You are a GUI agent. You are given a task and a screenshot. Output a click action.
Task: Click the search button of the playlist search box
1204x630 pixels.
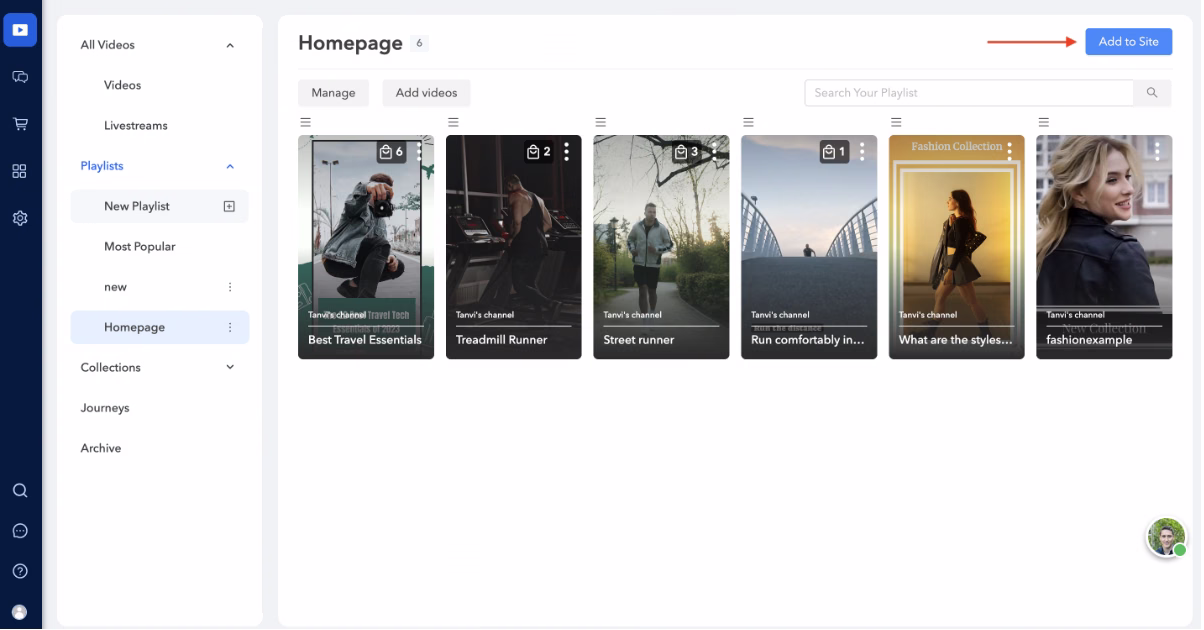pos(1152,93)
